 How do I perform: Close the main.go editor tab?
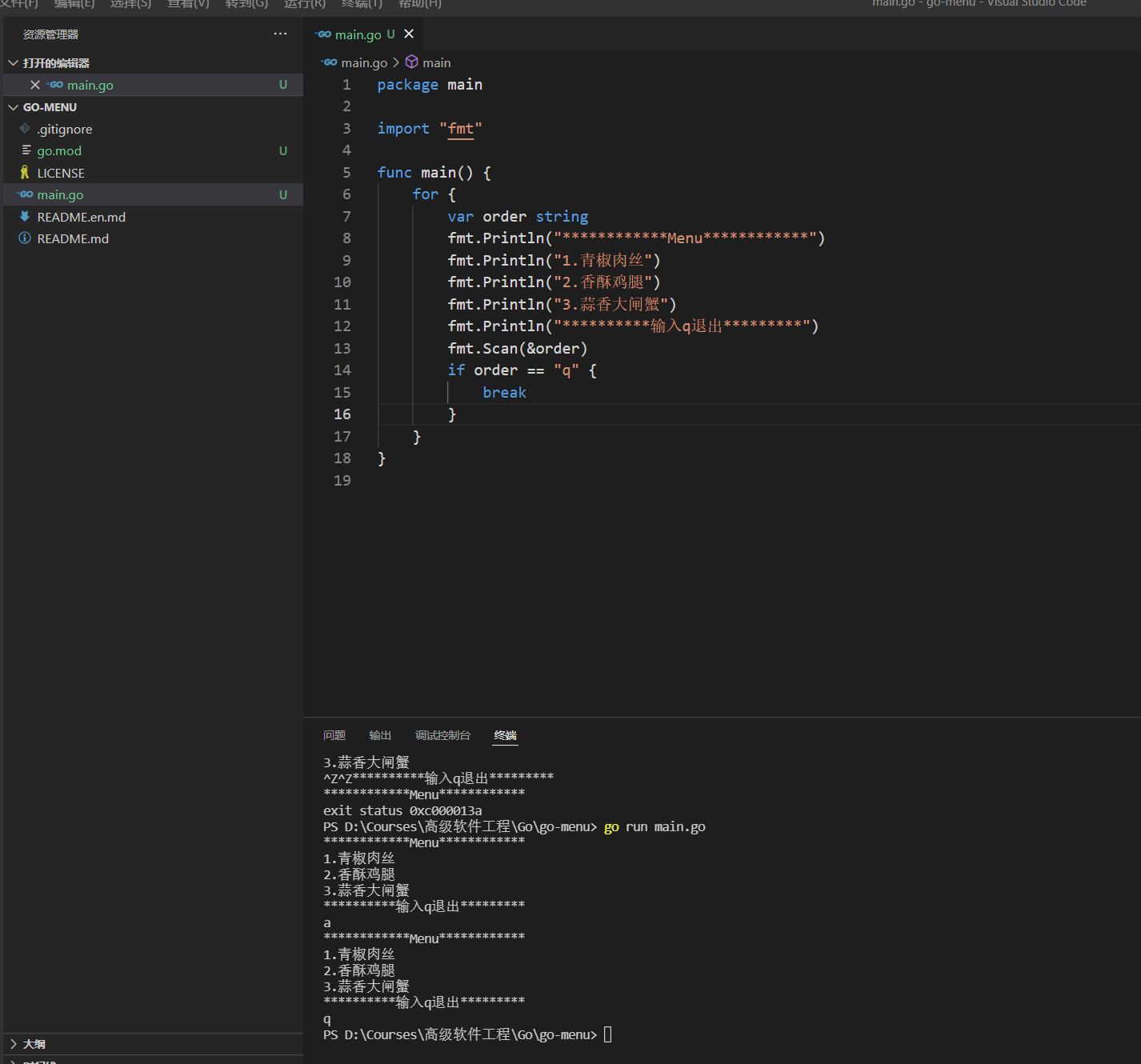[409, 34]
